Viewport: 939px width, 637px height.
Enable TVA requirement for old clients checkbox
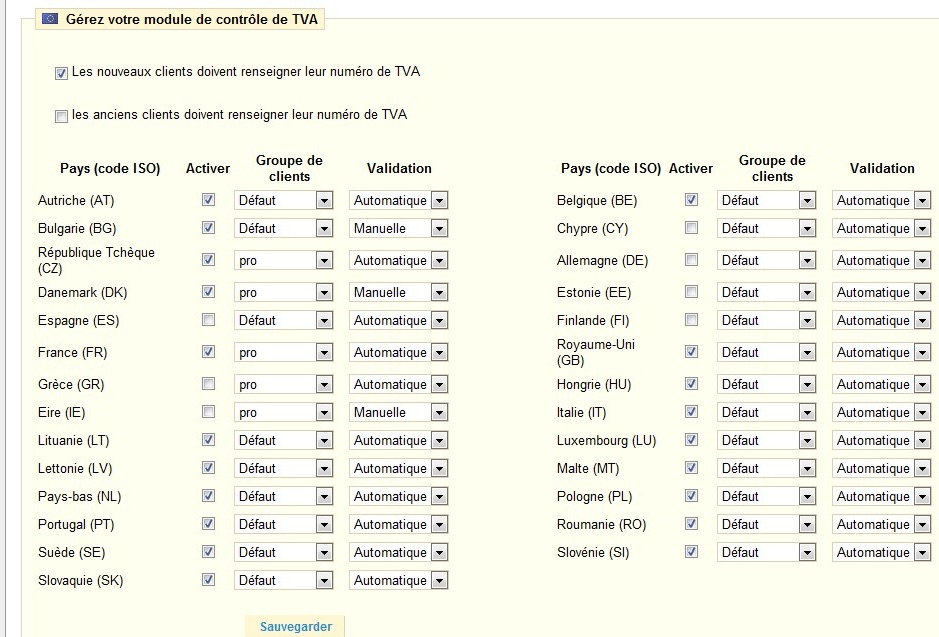click(61, 116)
